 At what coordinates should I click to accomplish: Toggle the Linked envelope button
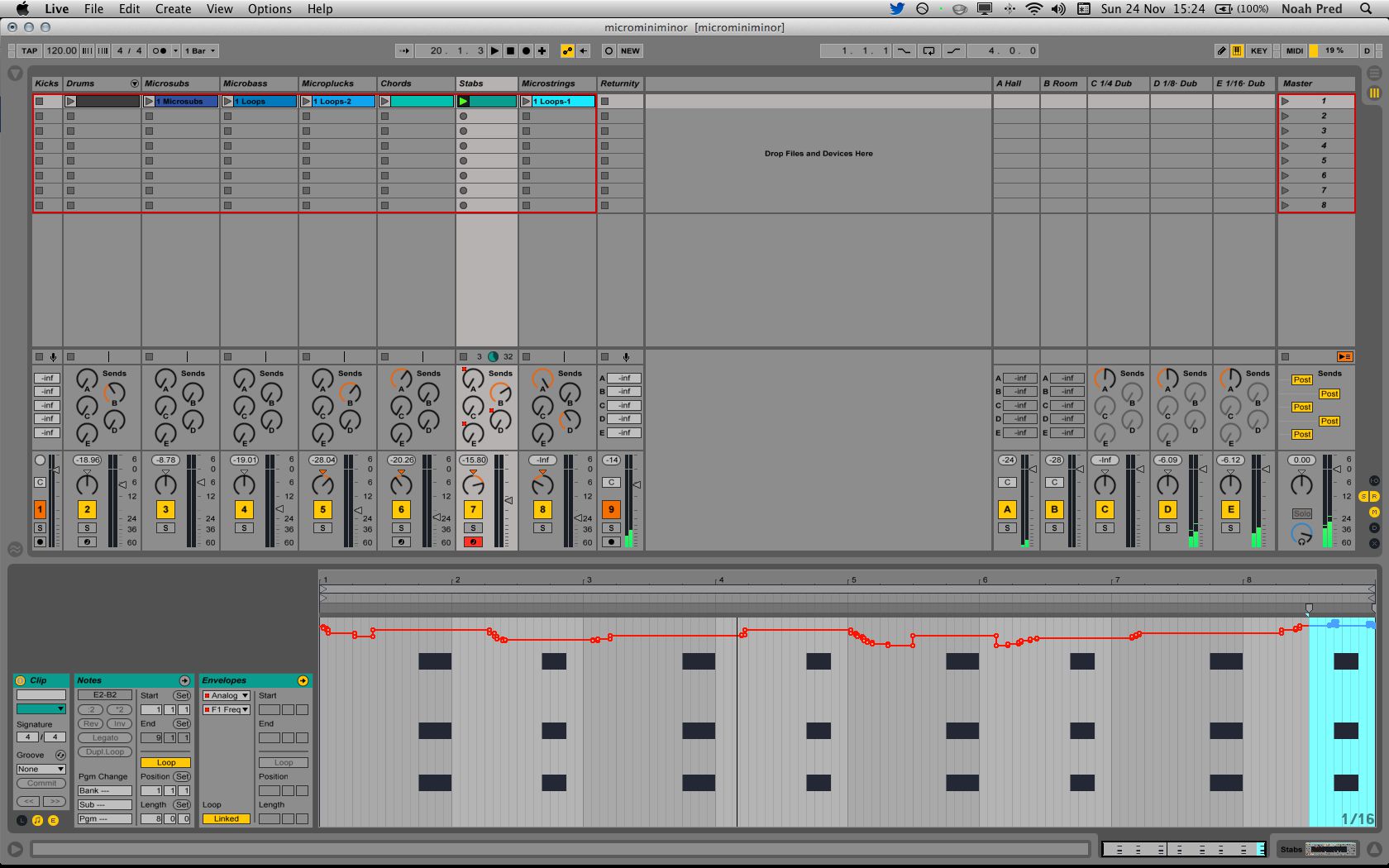click(x=226, y=818)
